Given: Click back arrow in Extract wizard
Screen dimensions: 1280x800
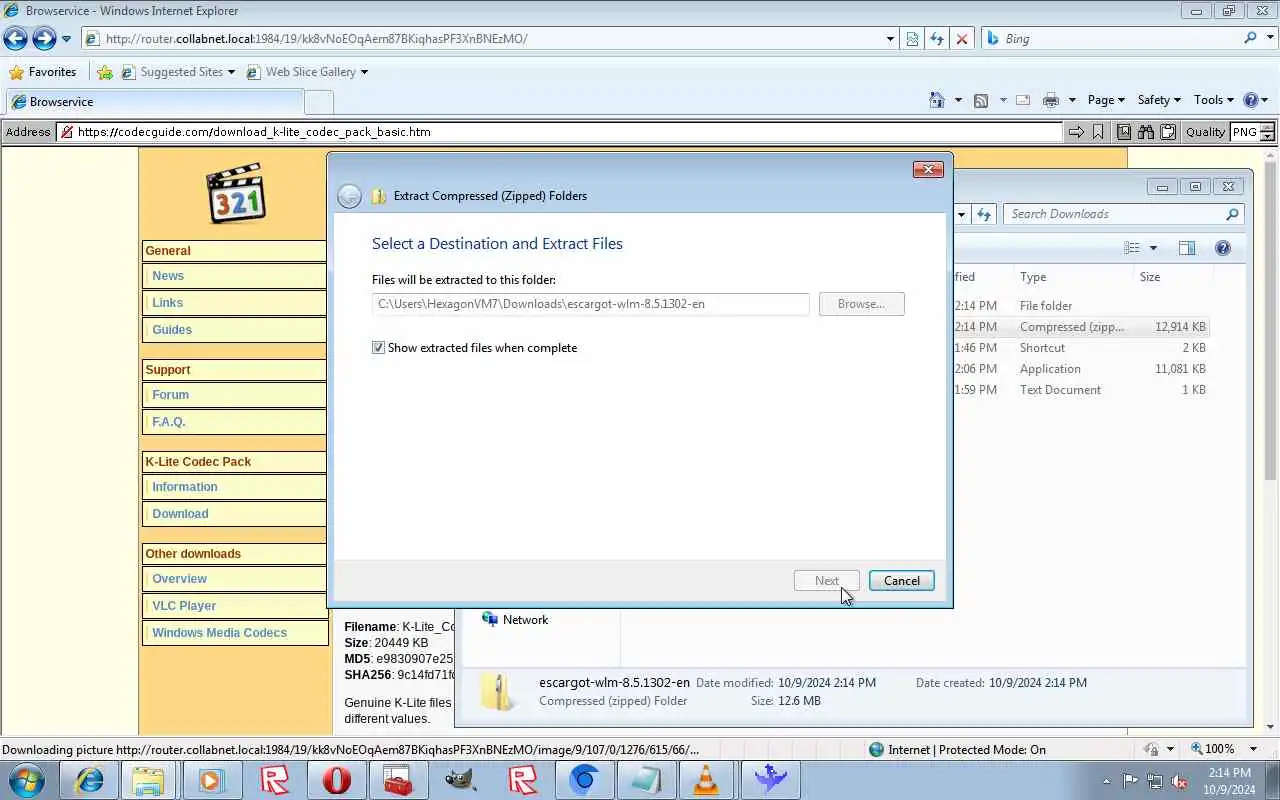Looking at the screenshot, I should pos(349,196).
